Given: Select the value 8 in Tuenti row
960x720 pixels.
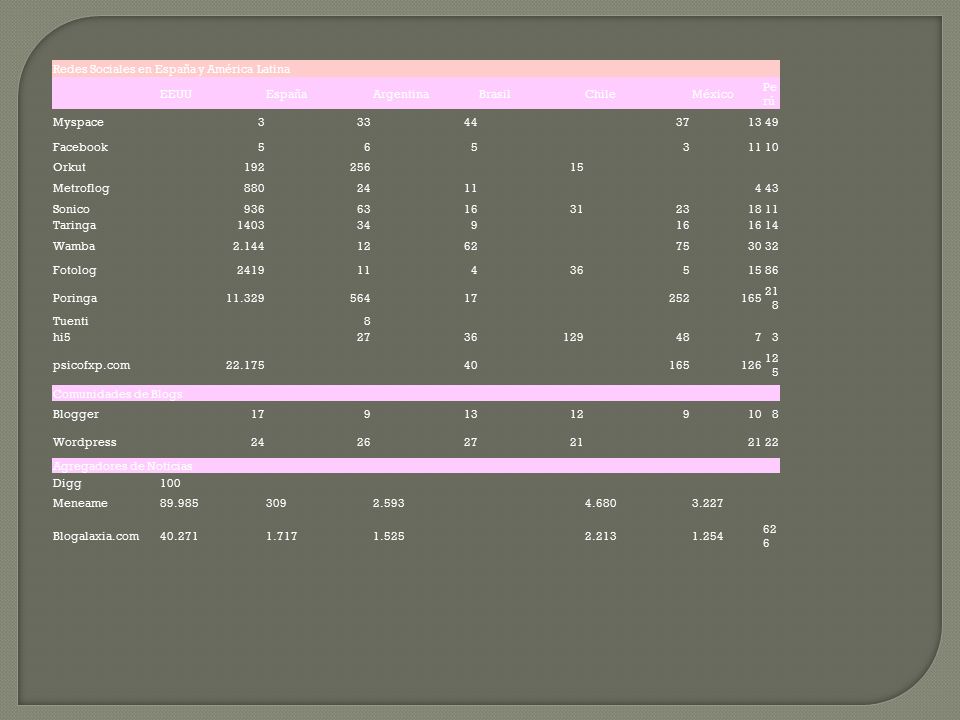Looking at the screenshot, I should pos(367,321).
